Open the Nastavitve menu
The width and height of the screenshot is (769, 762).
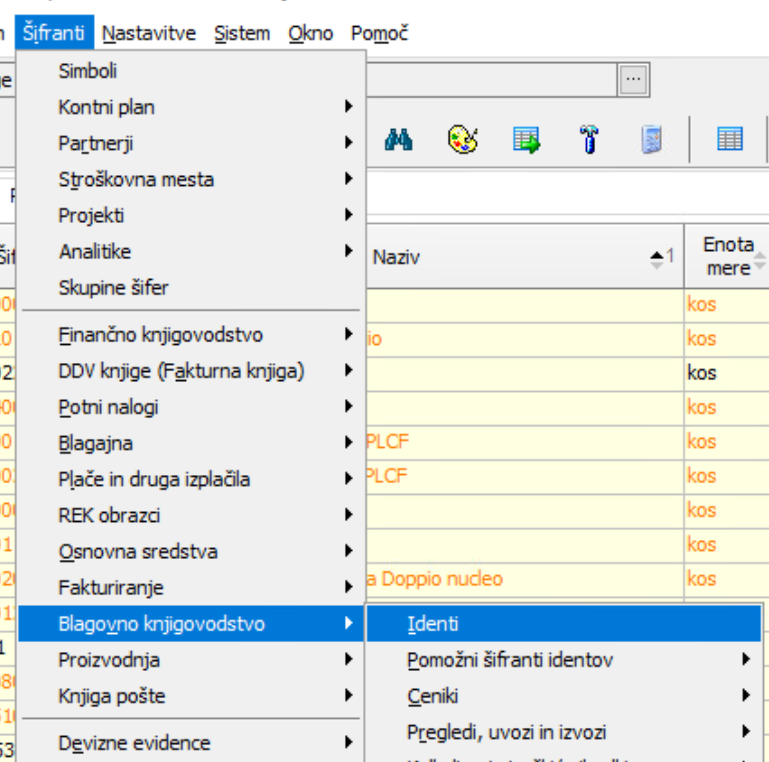(149, 33)
